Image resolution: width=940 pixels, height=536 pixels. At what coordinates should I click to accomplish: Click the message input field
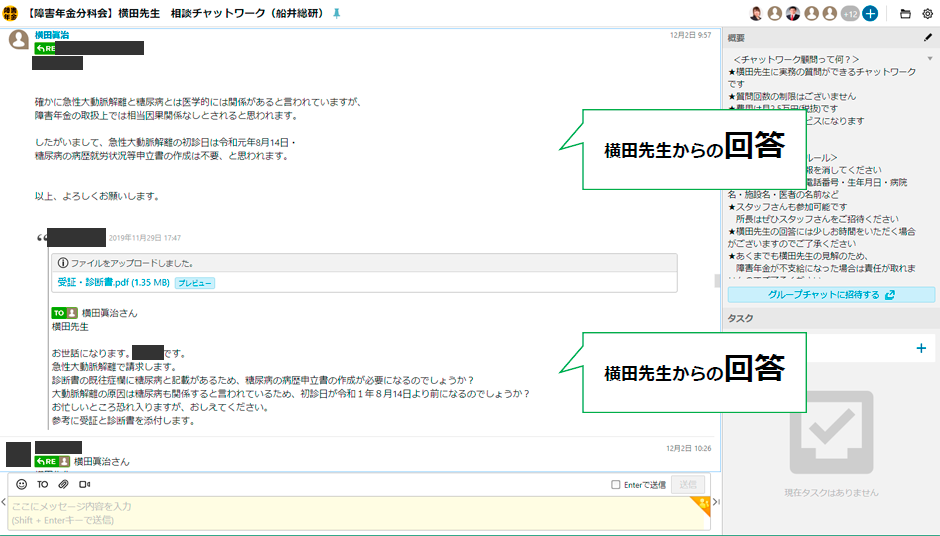[x=358, y=513]
